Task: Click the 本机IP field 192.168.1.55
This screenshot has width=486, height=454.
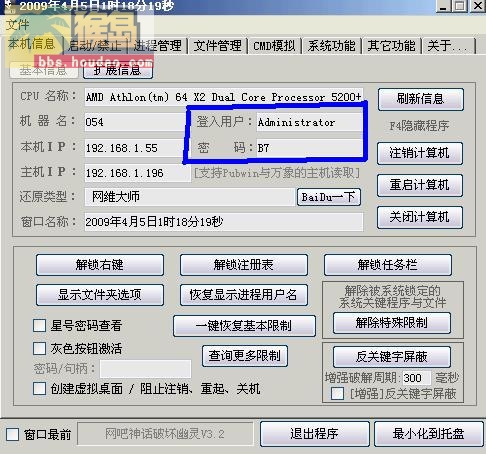Action: [135, 148]
